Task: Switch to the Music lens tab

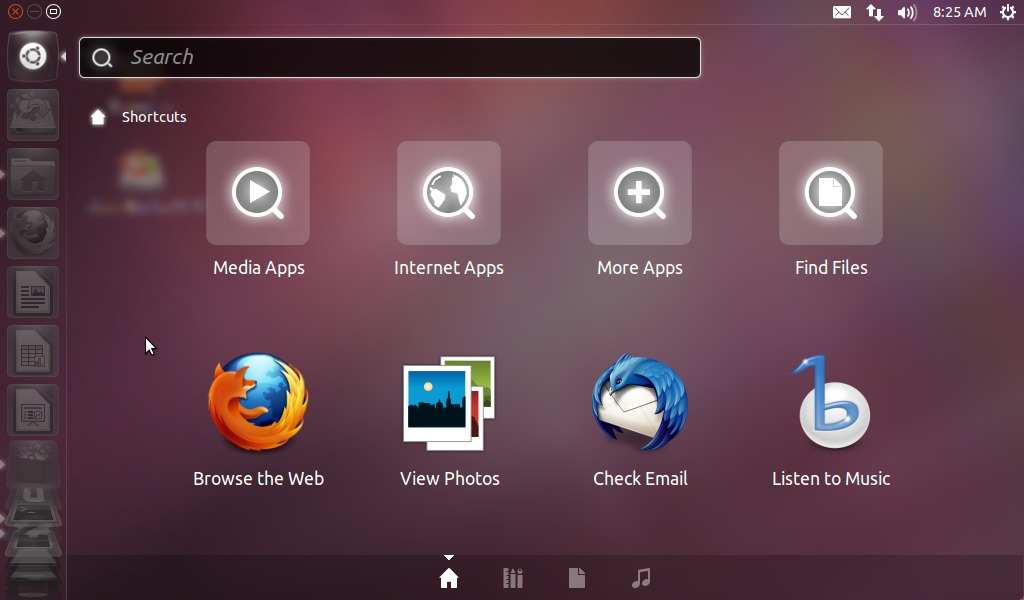Action: (x=641, y=578)
